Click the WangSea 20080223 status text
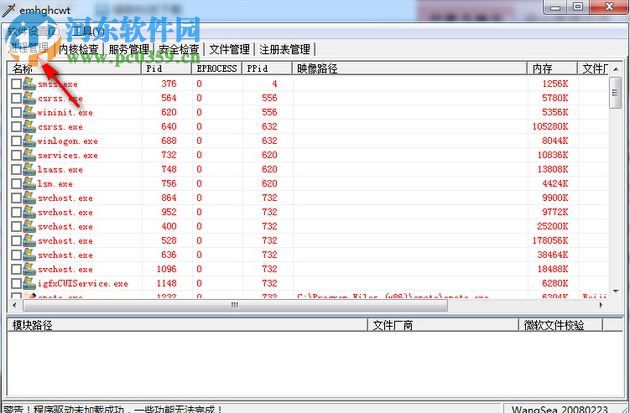Image resolution: width=630 pixels, height=413 pixels. [x=559, y=409]
